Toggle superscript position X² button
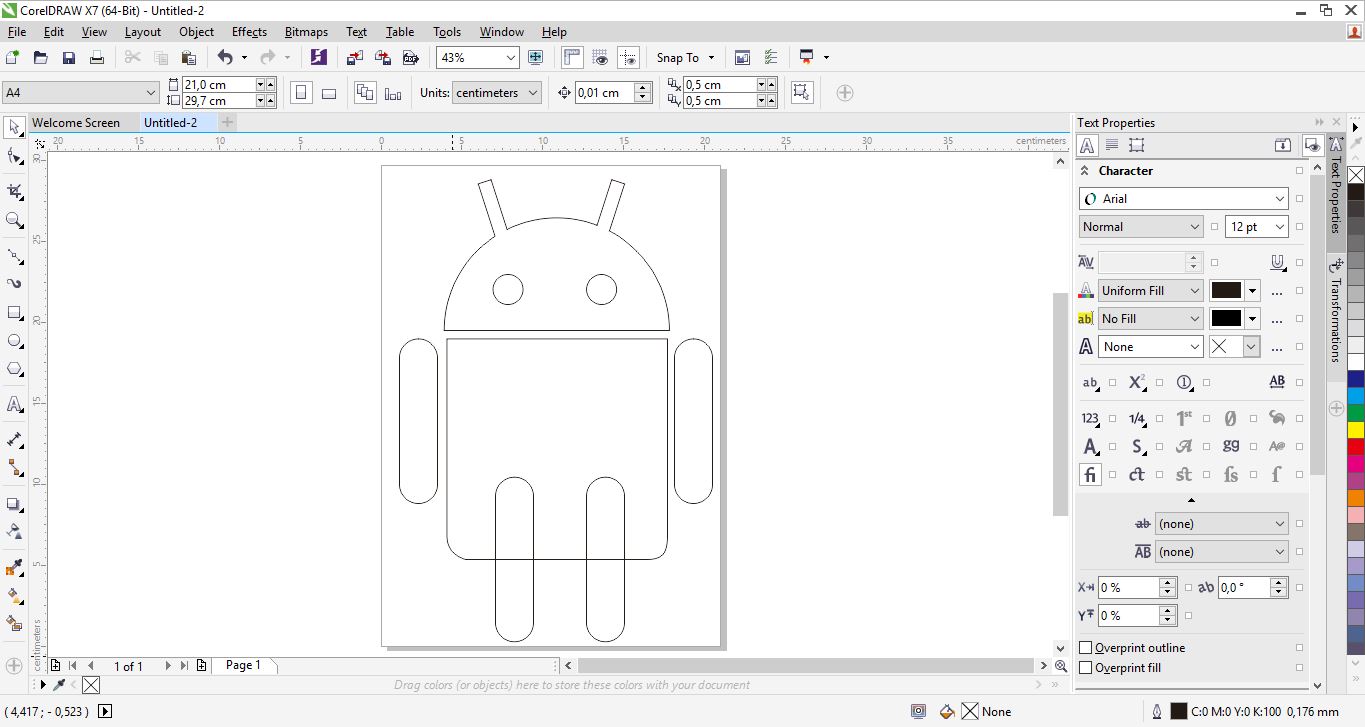The height and width of the screenshot is (727, 1365). (x=1137, y=382)
